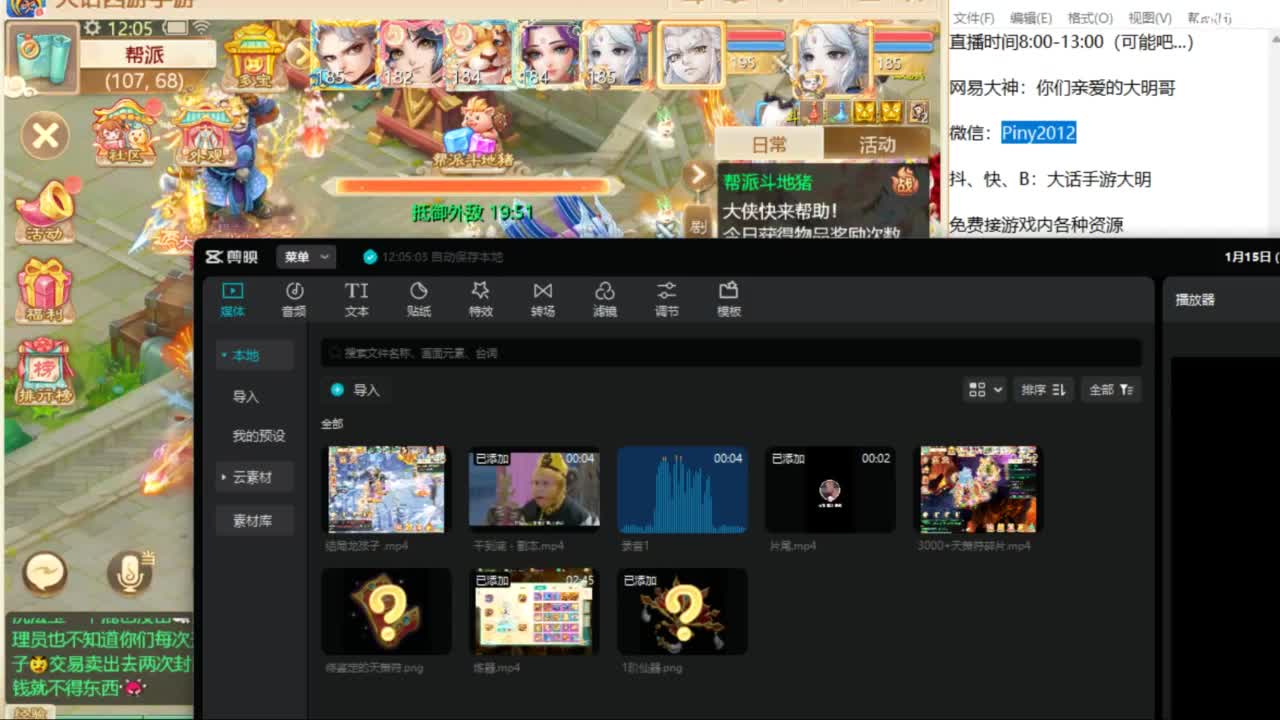Click the auto-save status checkmark icon
This screenshot has height=720, width=1280.
click(370, 257)
